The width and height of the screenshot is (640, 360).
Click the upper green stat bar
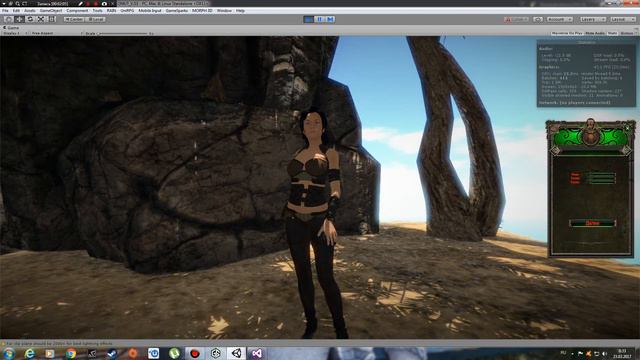point(602,176)
